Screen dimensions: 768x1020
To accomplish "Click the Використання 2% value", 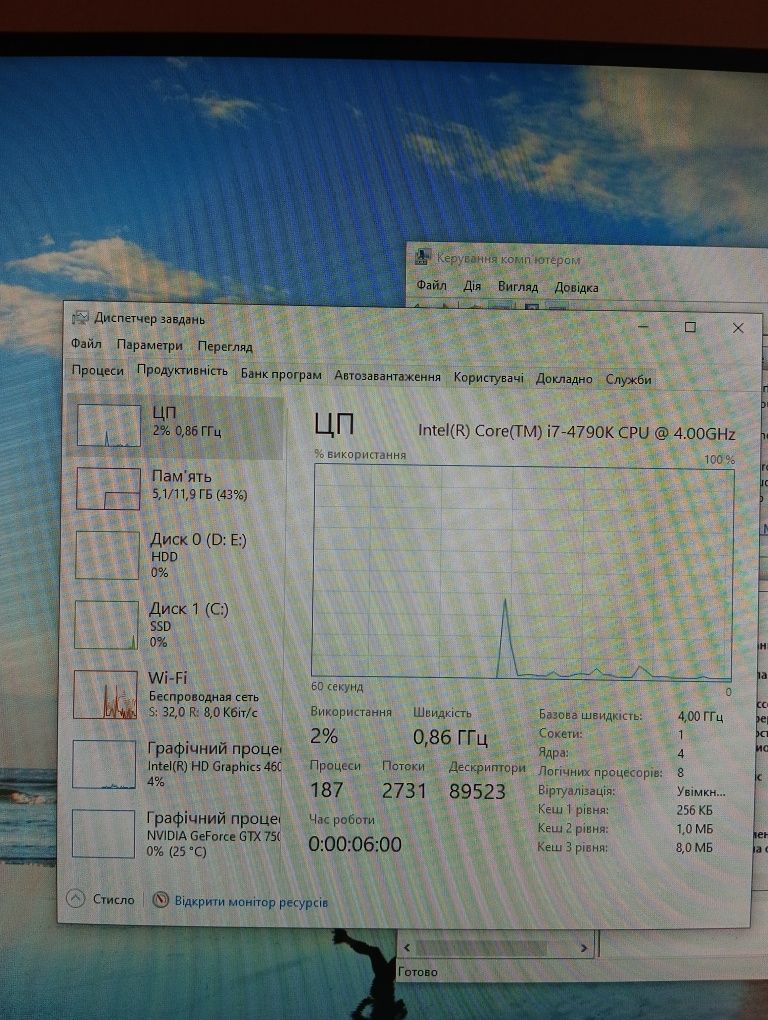I will pyautogui.click(x=324, y=736).
